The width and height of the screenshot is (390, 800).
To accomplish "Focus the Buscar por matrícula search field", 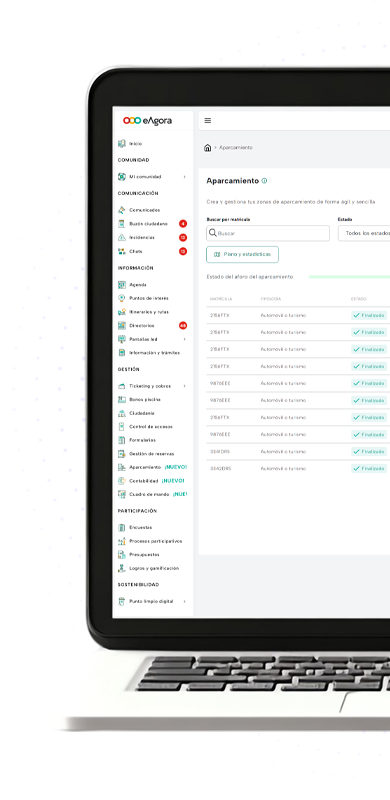I will point(268,233).
